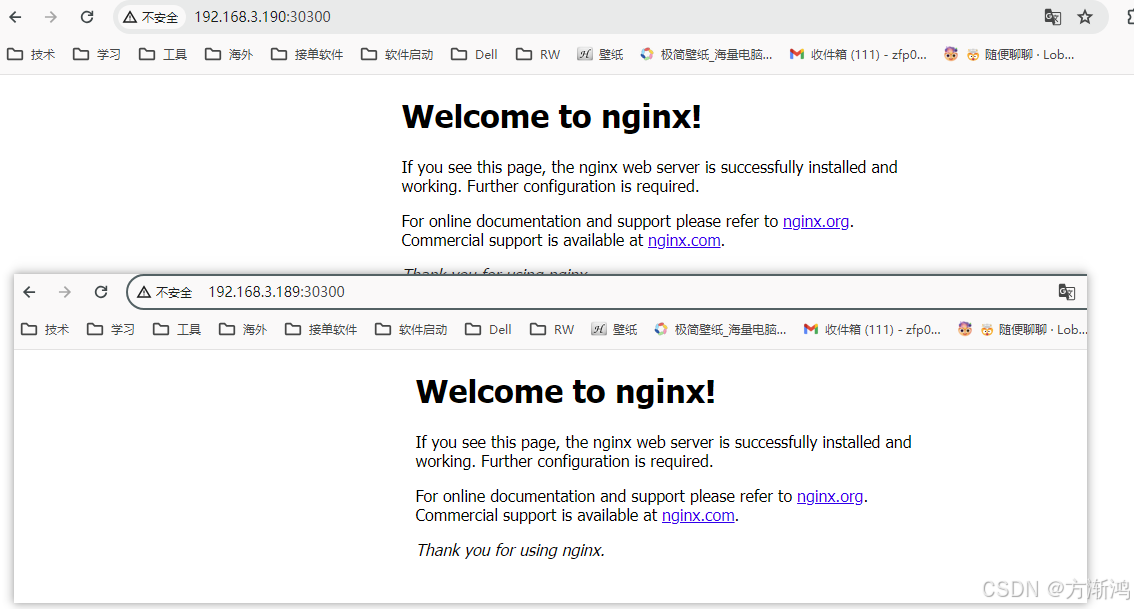Bookmark 192.168.3.190 page with star icon

[1085, 17]
